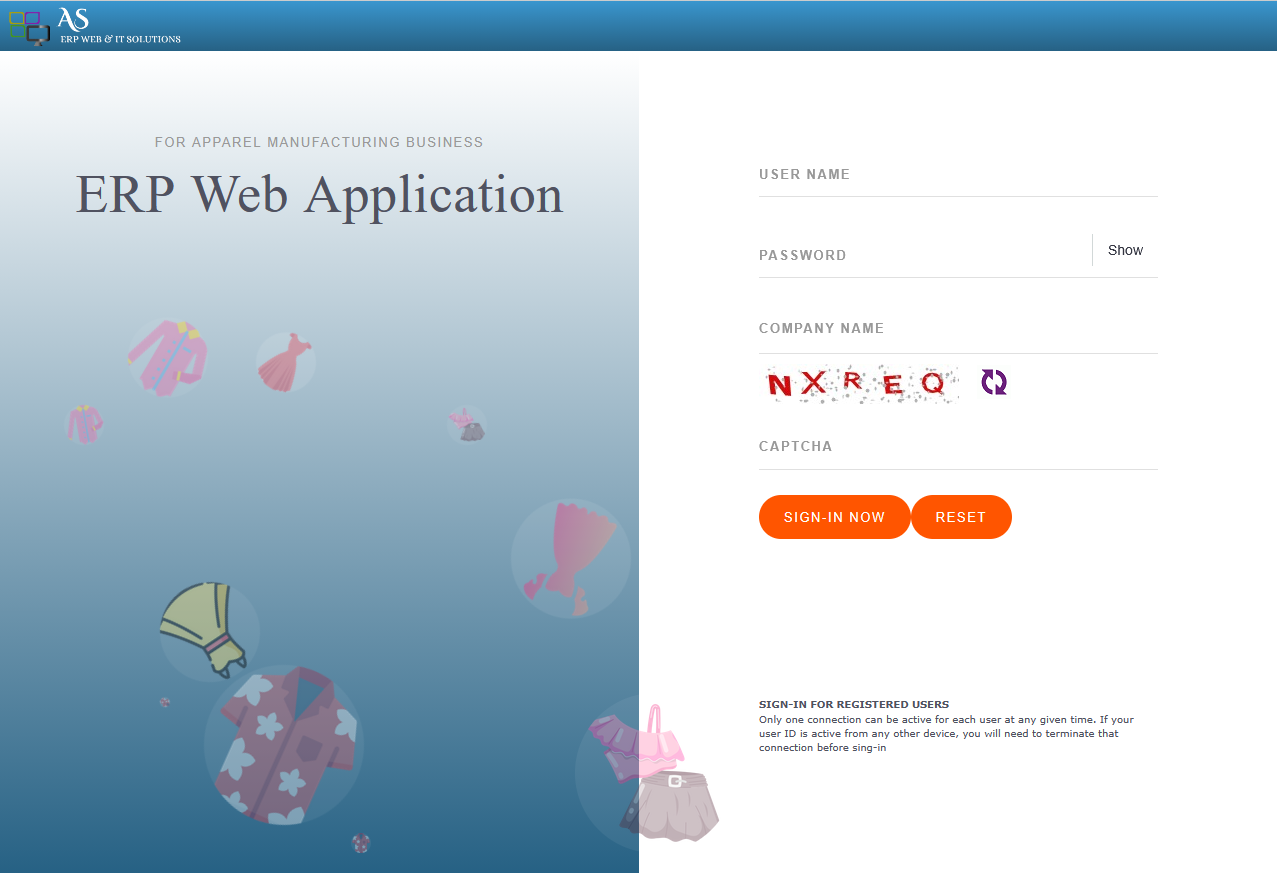Click into the Password field
1277x873 pixels.
coord(922,255)
